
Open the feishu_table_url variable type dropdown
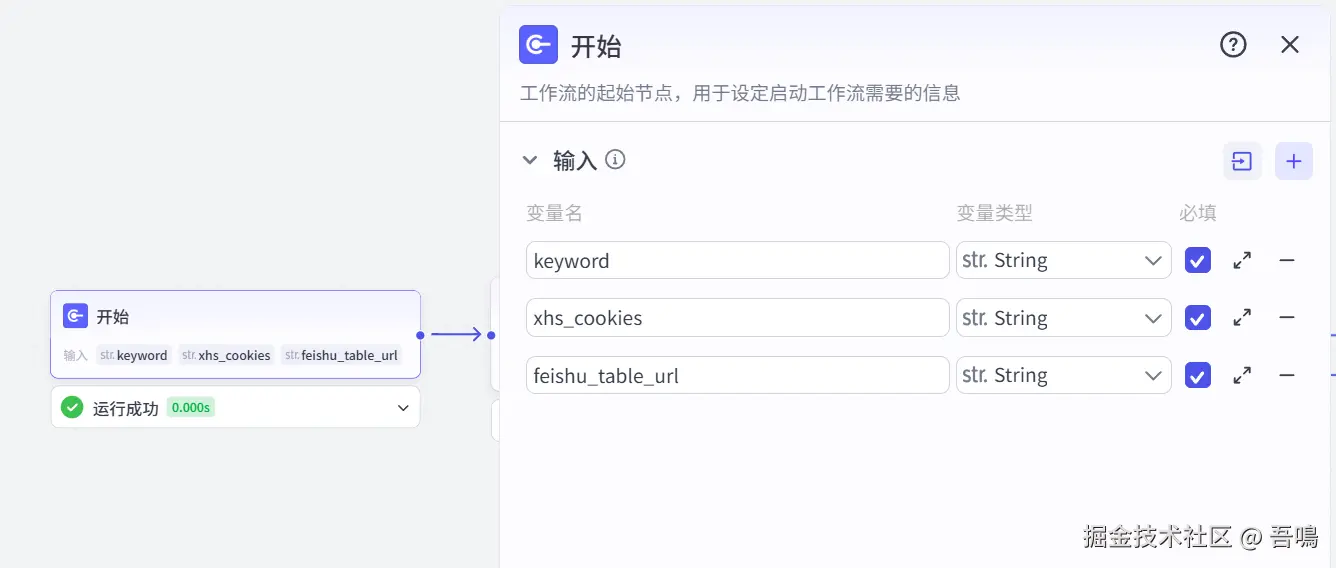coord(1064,376)
